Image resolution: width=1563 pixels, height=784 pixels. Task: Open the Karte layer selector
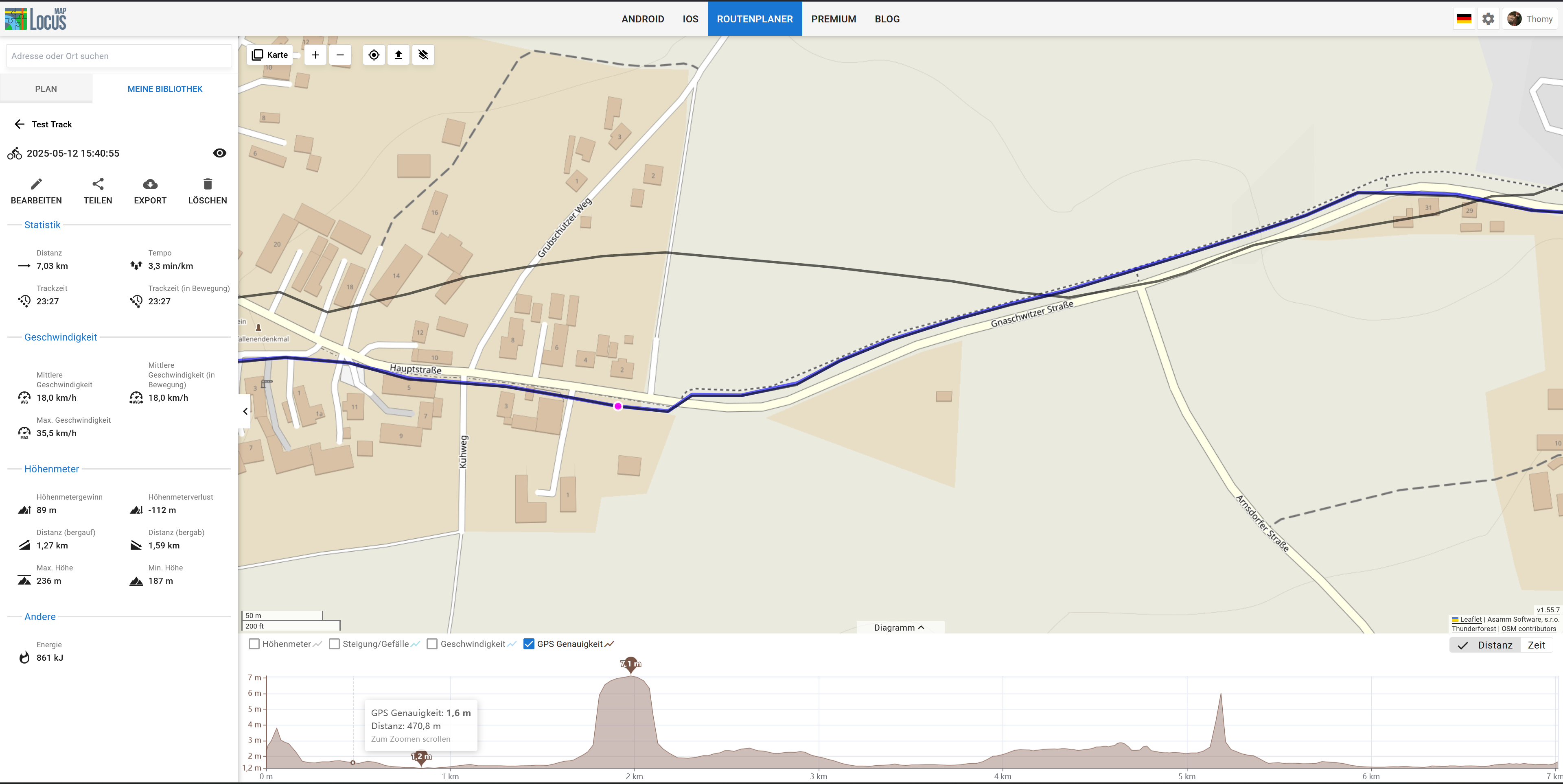point(270,55)
